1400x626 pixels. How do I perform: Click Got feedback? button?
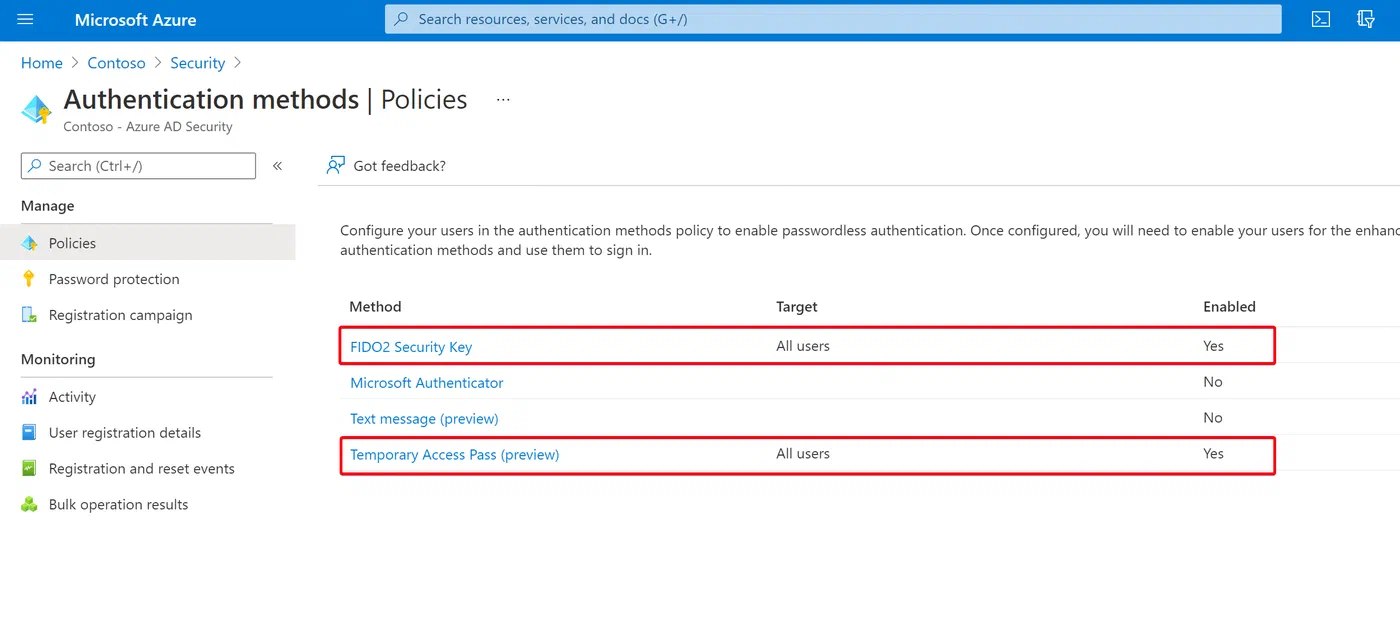point(387,166)
